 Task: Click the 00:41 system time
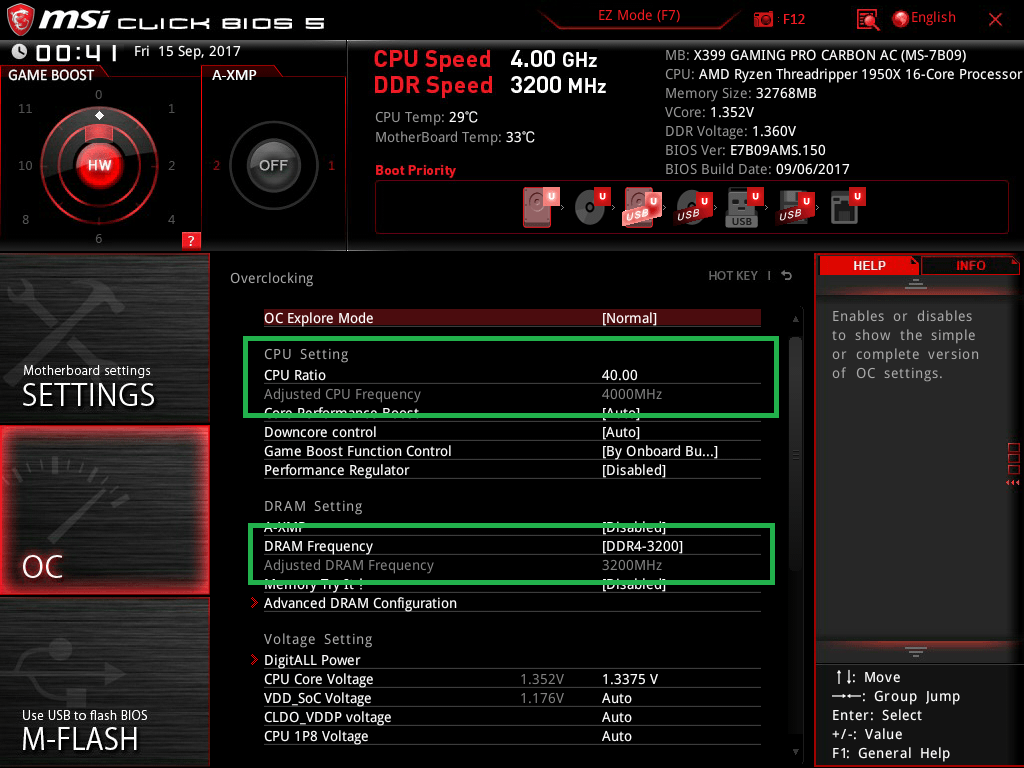click(x=76, y=52)
